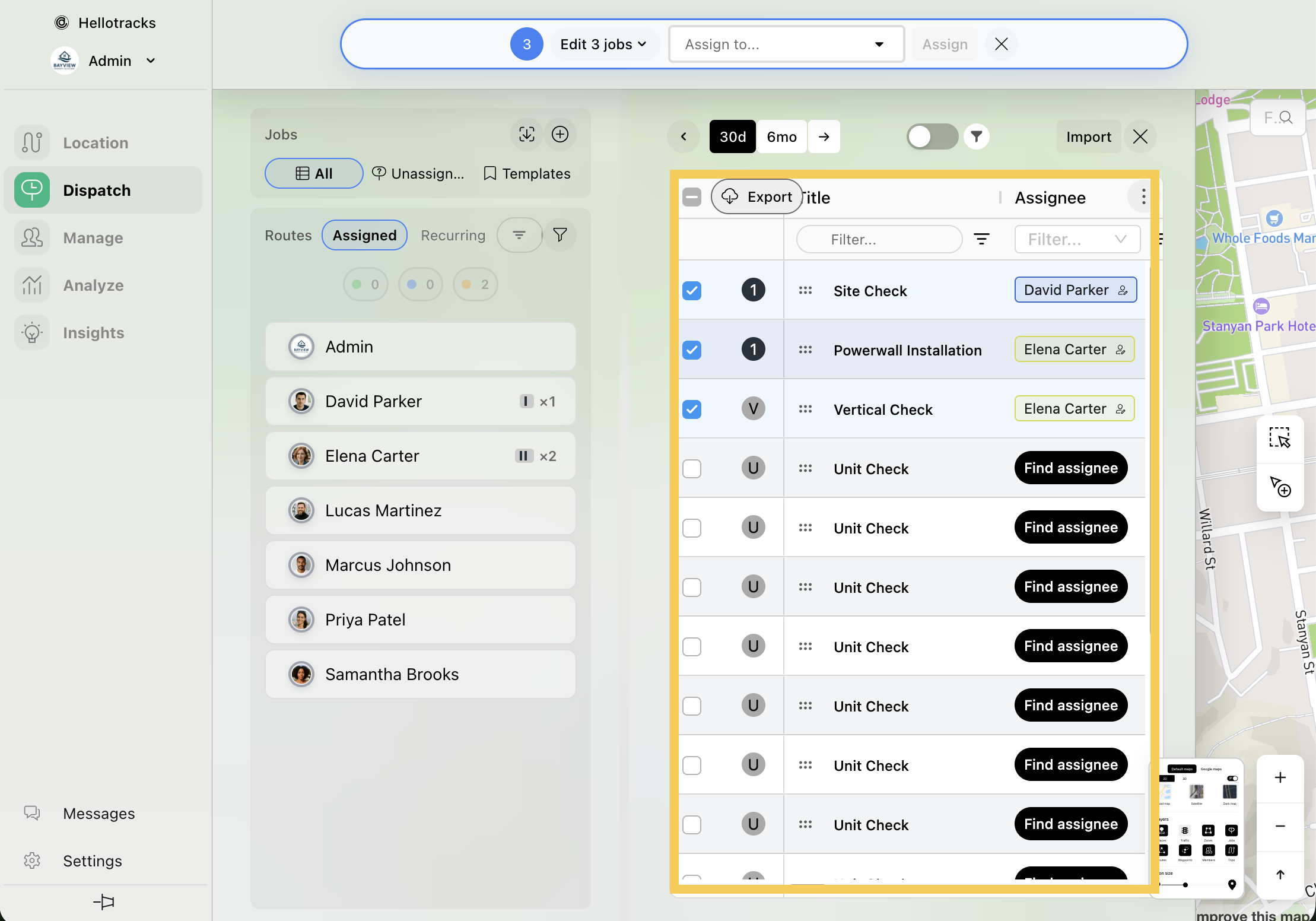Uncheck the Vertical Check job checkbox

[692, 409]
